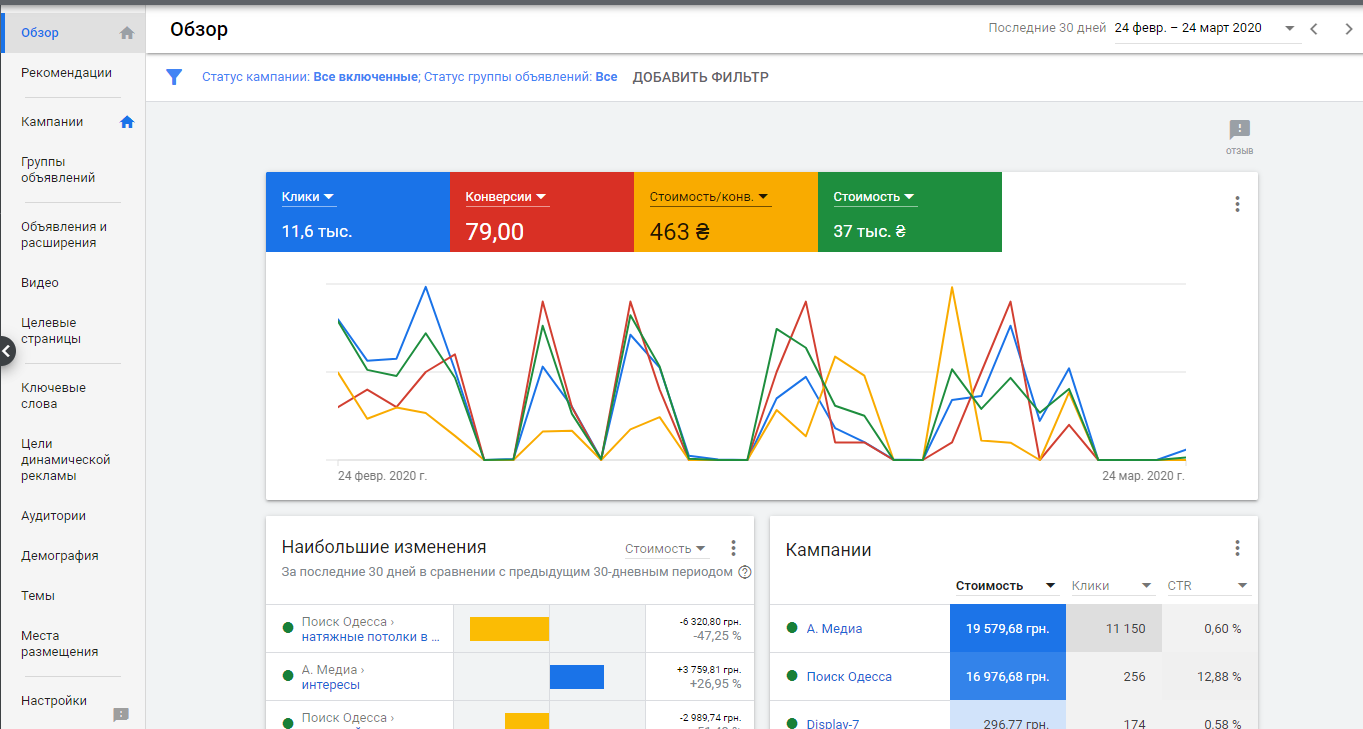Open the Поиск Одесса campaign link
The height and width of the screenshot is (729, 1363).
point(849,677)
